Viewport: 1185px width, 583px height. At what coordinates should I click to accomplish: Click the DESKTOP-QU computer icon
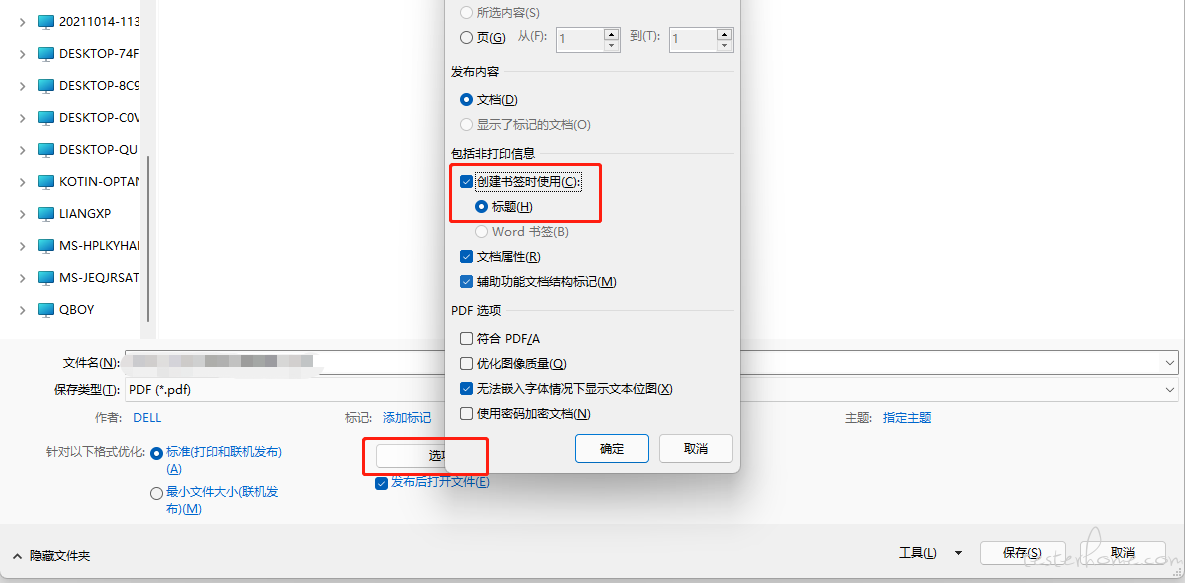(46, 150)
